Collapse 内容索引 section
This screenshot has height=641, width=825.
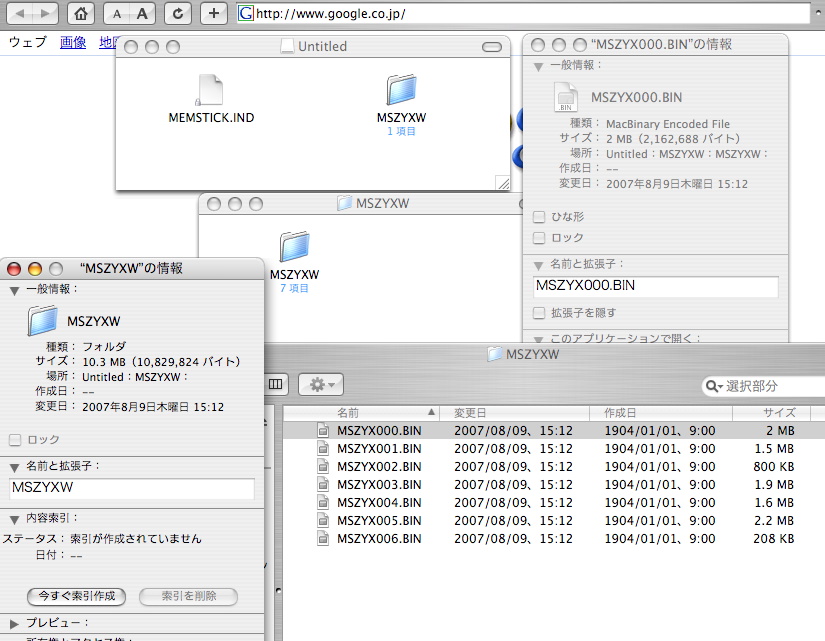14,519
